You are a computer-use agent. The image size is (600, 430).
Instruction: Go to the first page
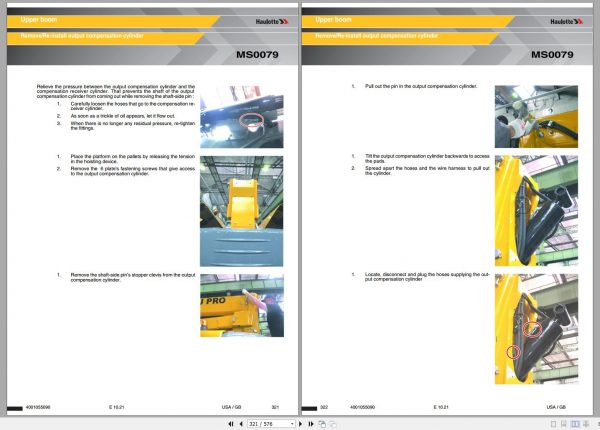coord(231,424)
